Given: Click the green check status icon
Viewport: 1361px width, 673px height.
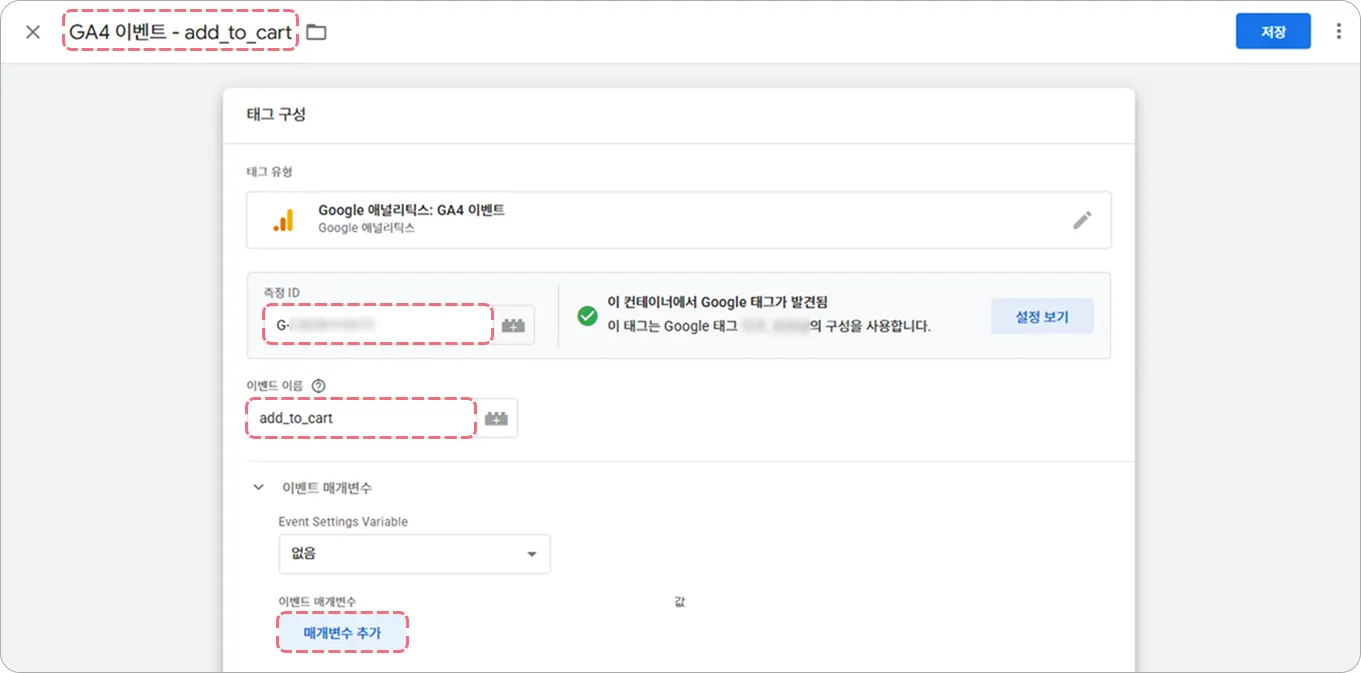Looking at the screenshot, I should (587, 316).
